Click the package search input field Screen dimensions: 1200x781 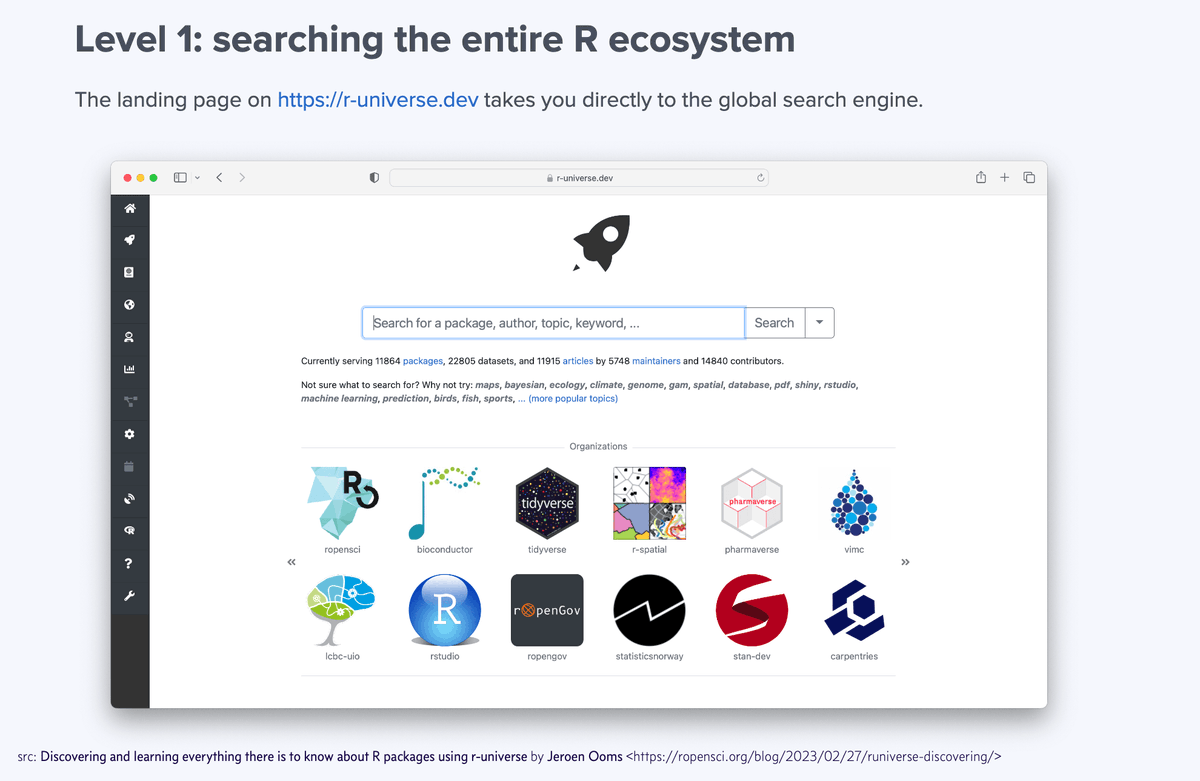[553, 323]
